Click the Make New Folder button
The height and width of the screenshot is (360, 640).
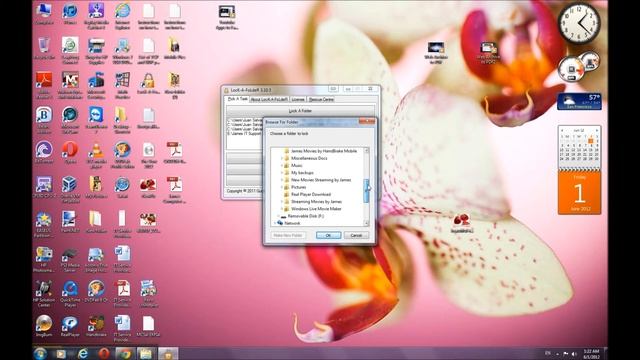coord(288,236)
